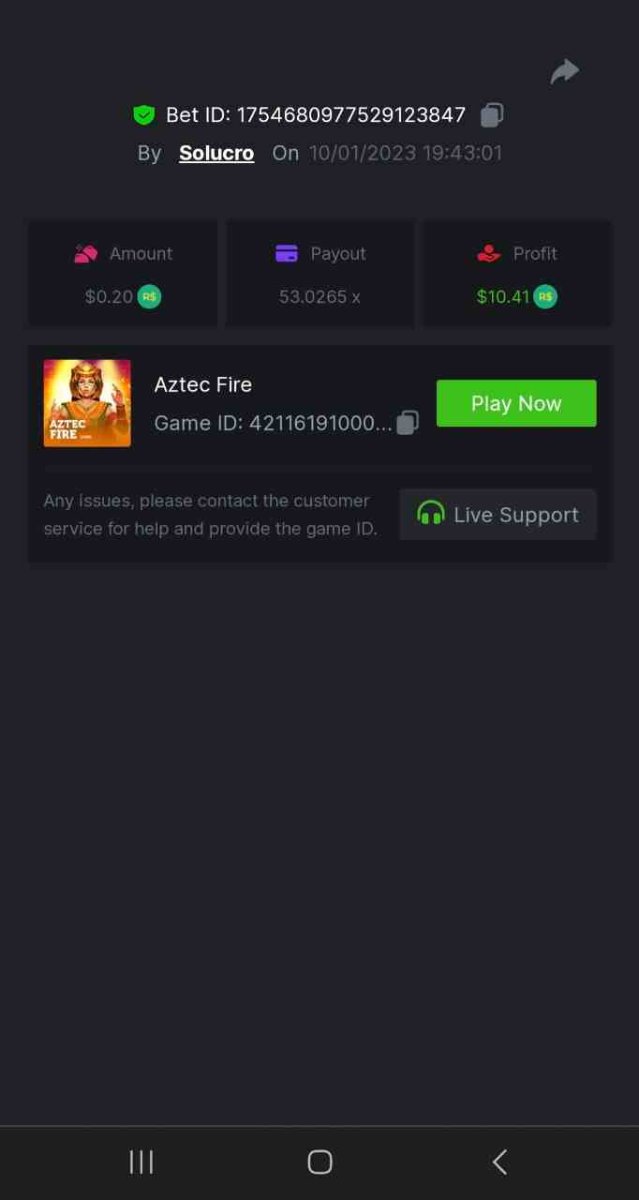The image size is (639, 1200).
Task: Select the Bet ID number text
Action: [x=351, y=115]
